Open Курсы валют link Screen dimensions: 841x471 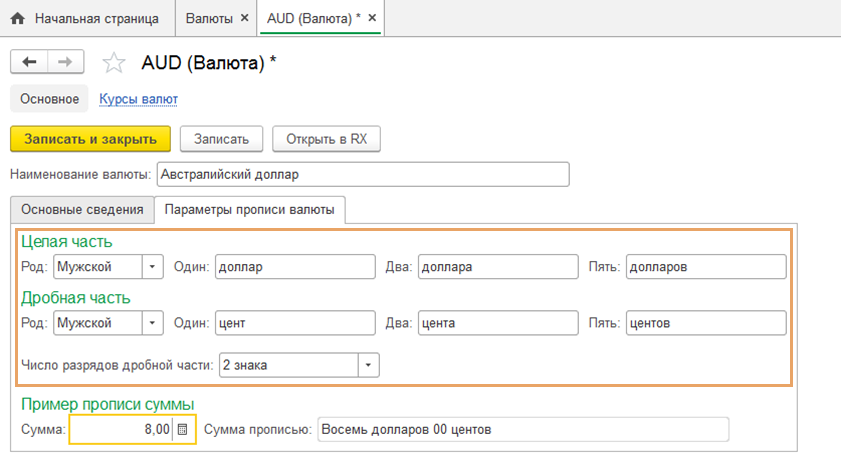[138, 99]
